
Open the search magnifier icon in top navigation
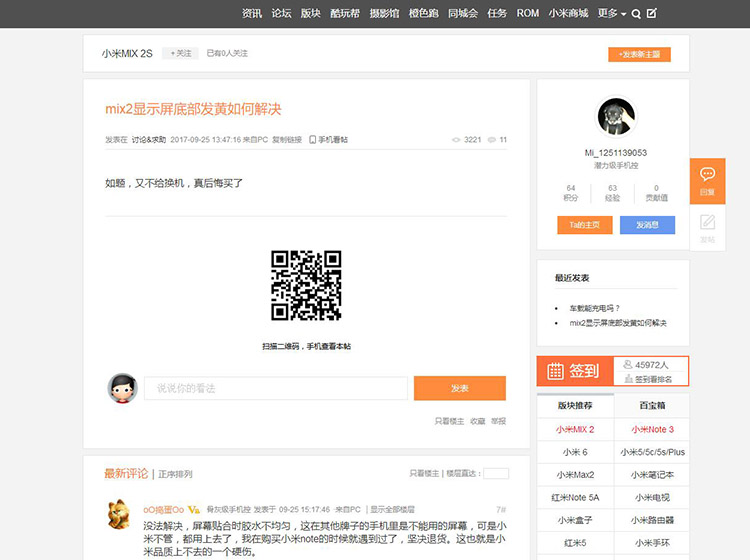coord(636,14)
